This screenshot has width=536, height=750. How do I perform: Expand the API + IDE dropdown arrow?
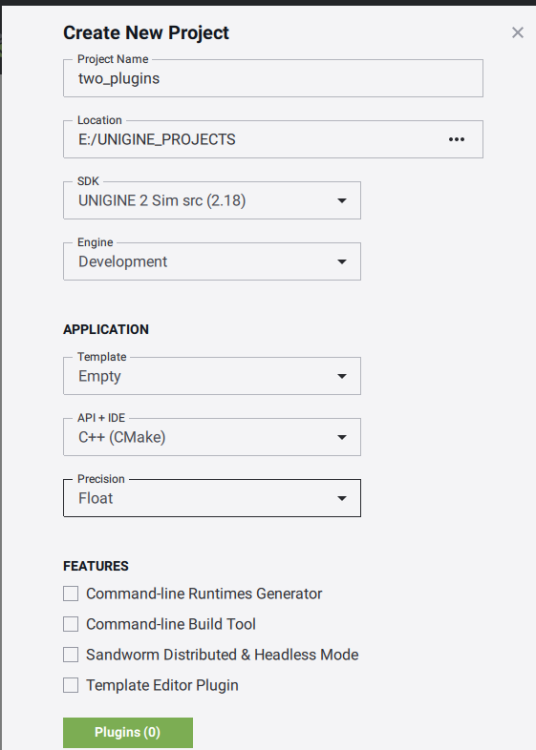[341, 437]
